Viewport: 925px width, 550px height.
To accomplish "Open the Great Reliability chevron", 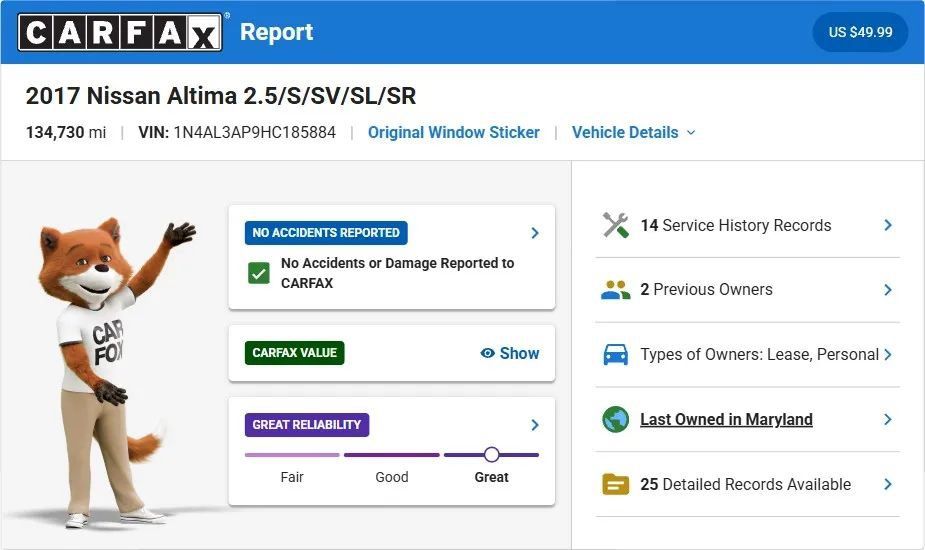I will (534, 425).
